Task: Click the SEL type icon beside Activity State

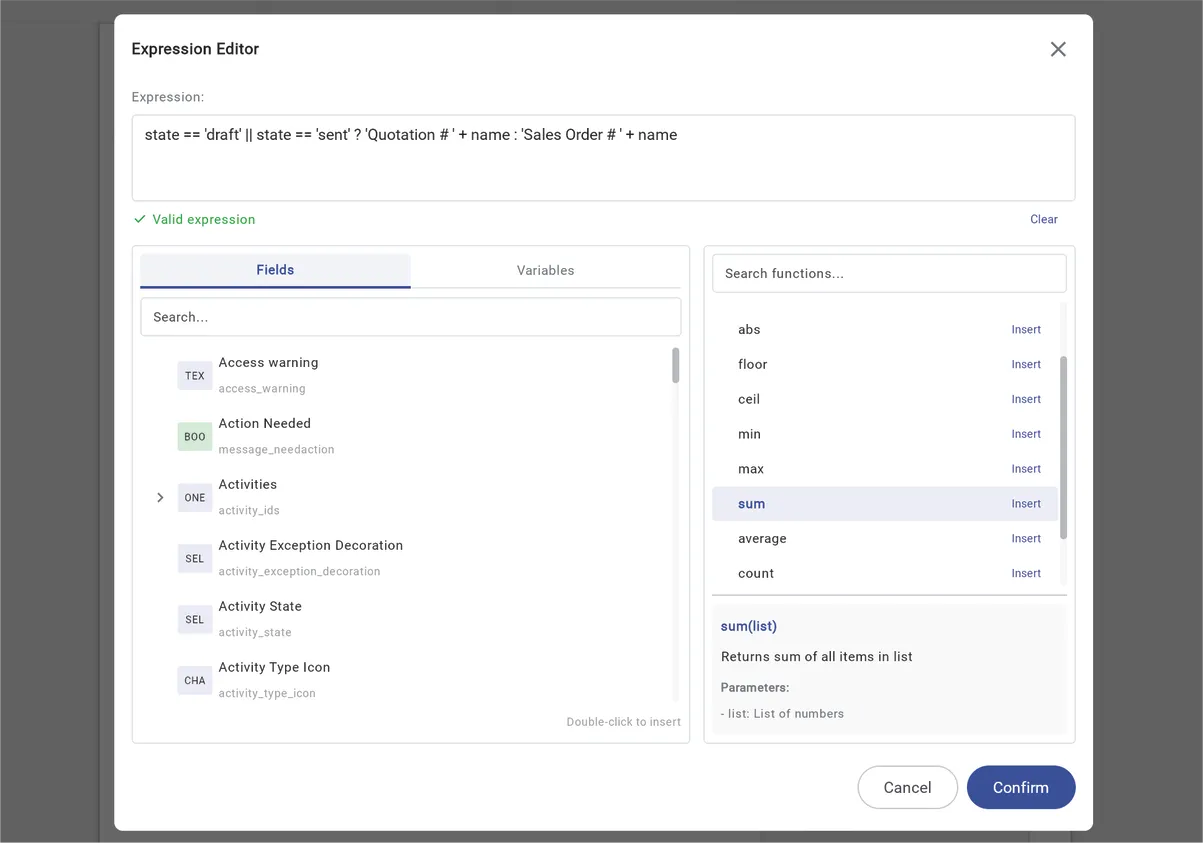Action: tap(194, 619)
